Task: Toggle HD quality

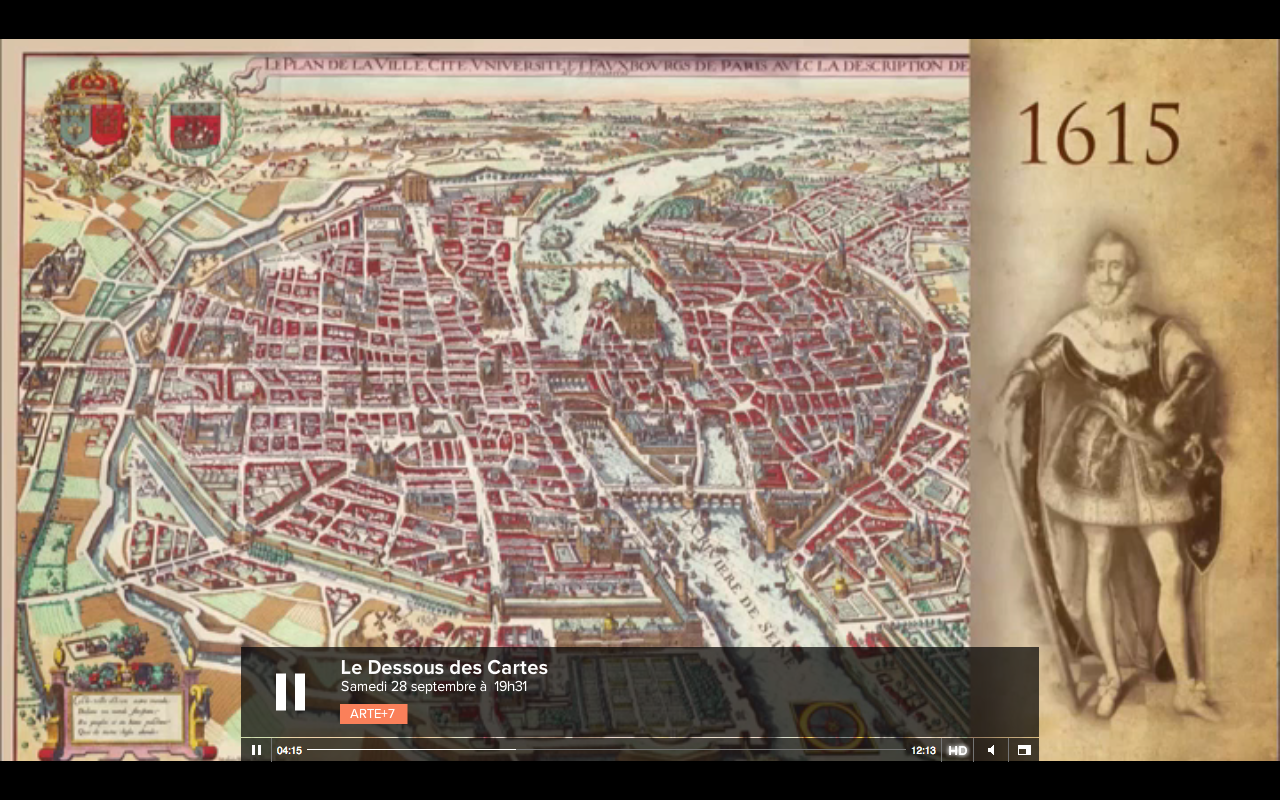Action: point(958,750)
